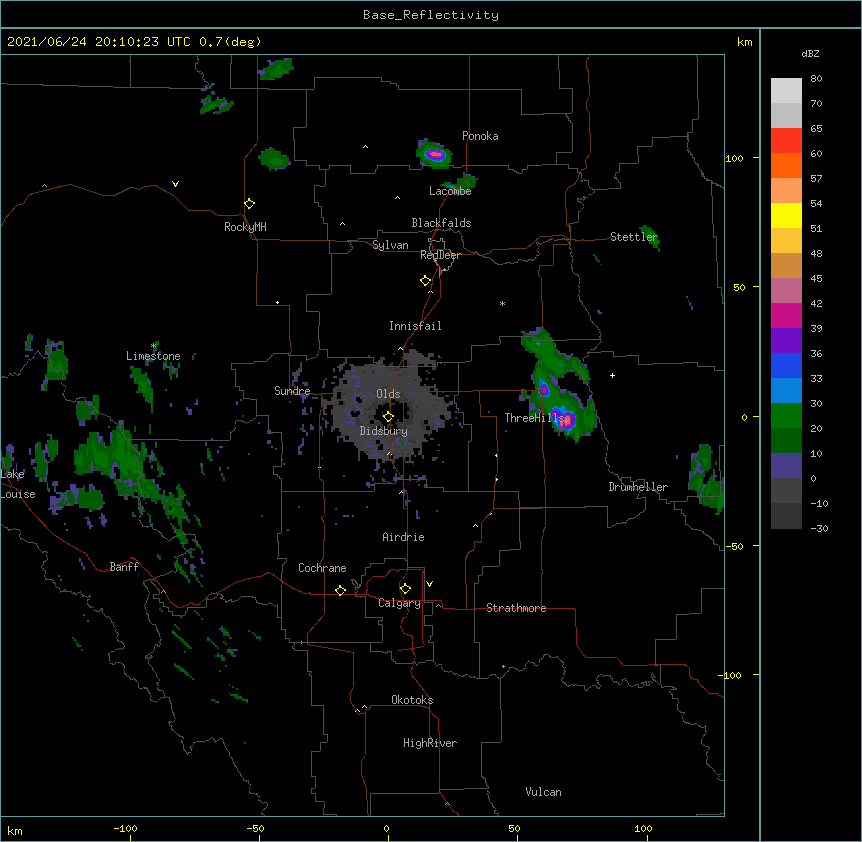Click the Innisfail city label
The image size is (862, 842).
[x=415, y=326]
